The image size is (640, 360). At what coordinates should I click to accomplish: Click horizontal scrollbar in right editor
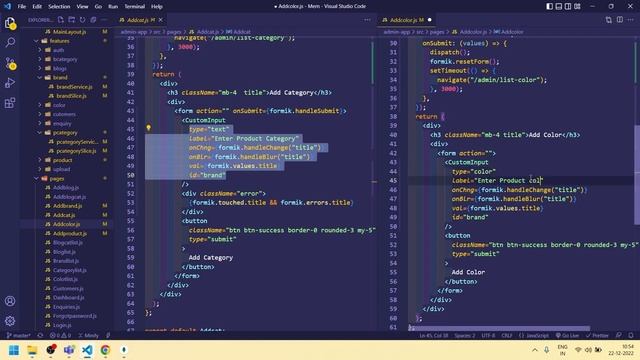point(499,328)
